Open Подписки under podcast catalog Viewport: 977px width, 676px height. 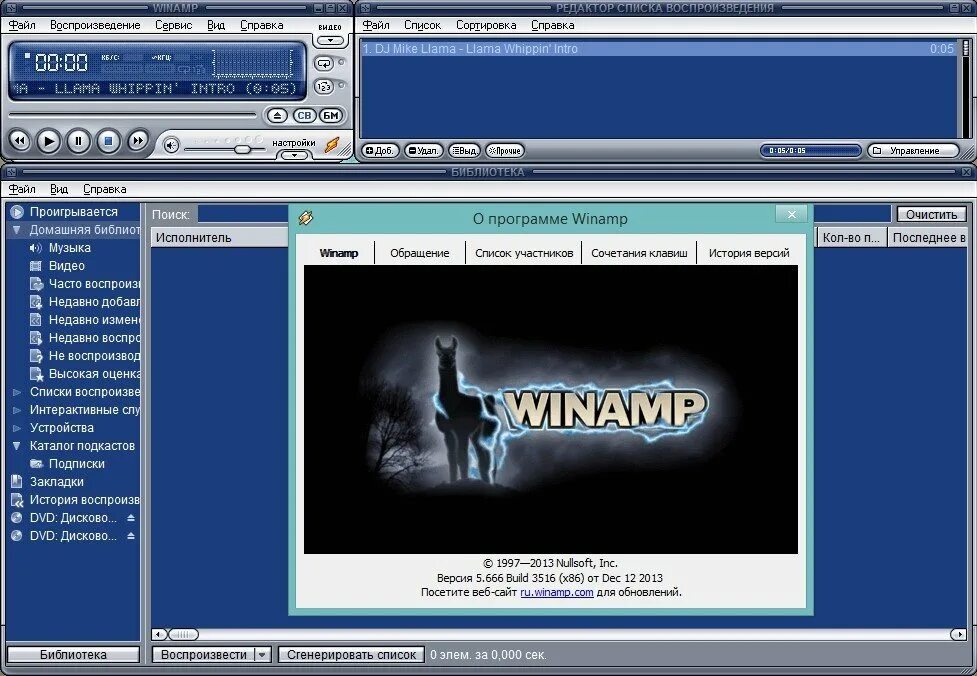(x=76, y=464)
